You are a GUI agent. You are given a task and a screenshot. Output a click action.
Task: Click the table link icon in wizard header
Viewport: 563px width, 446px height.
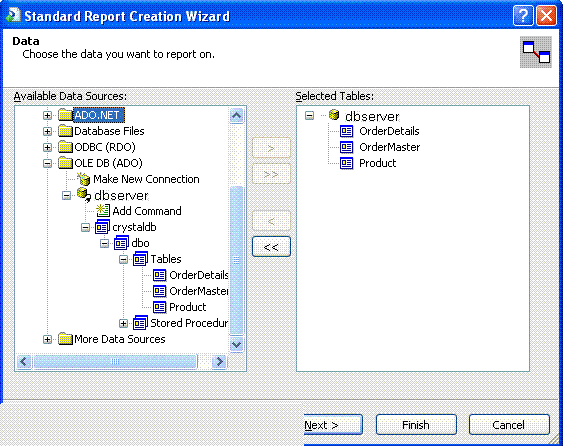point(536,52)
